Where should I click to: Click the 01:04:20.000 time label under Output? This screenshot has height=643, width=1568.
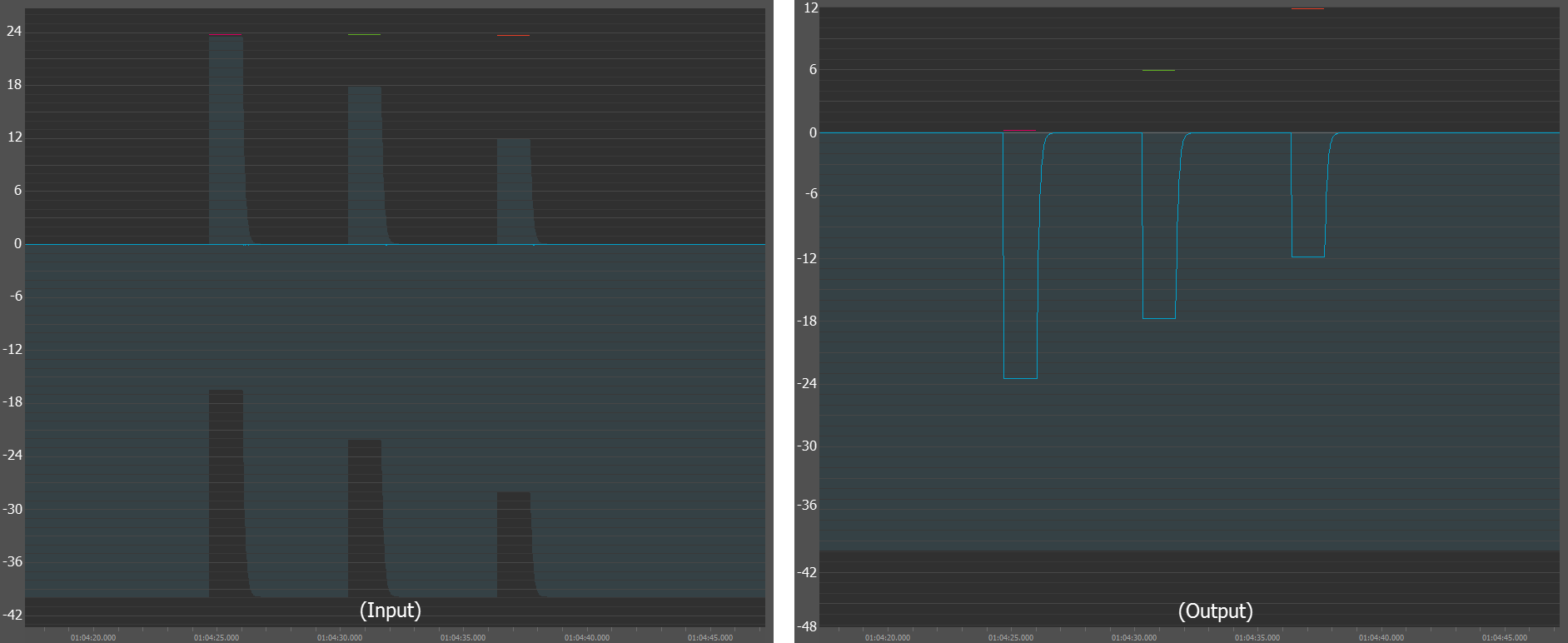point(888,637)
